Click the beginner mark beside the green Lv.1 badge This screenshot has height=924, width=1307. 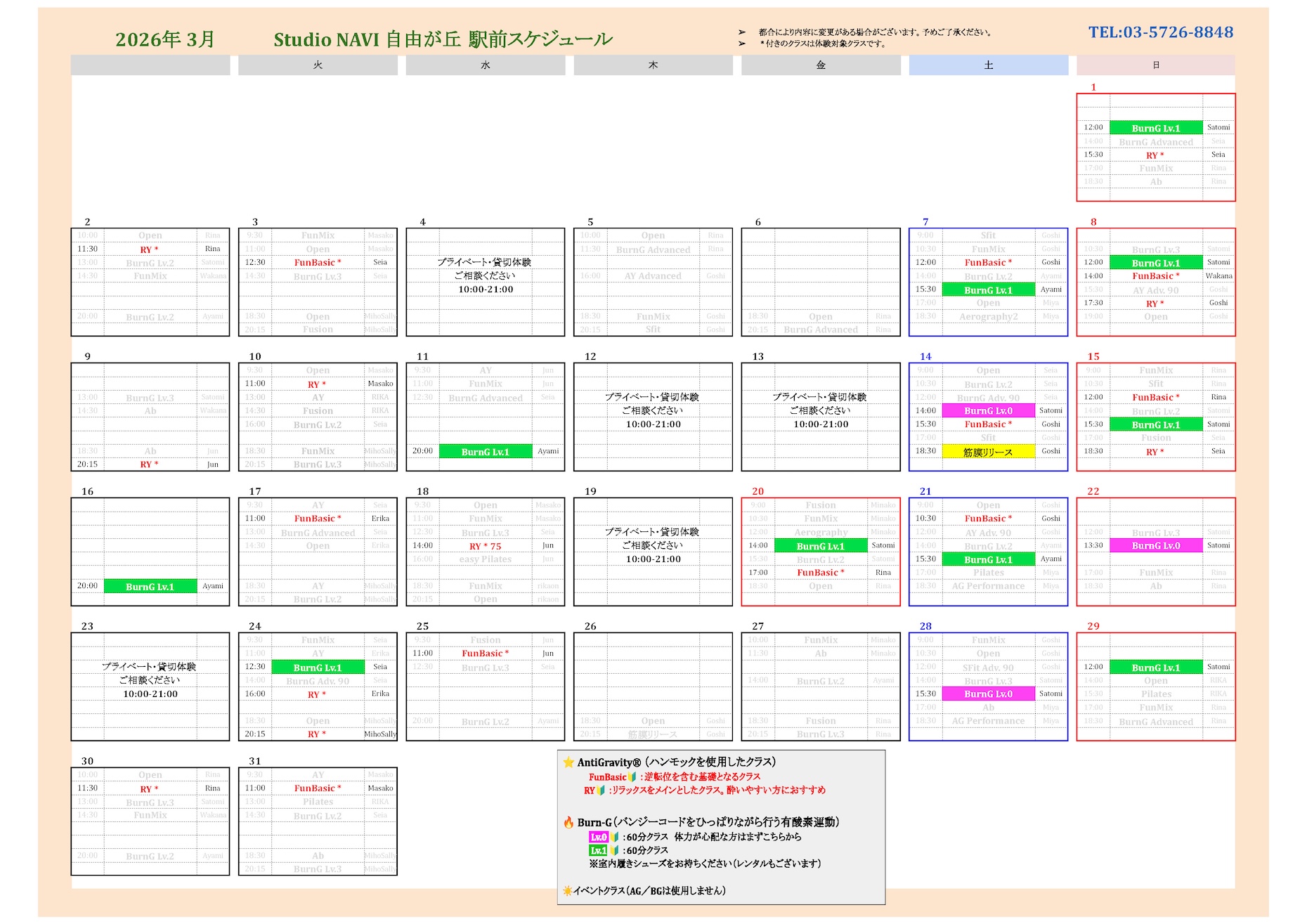tap(614, 850)
